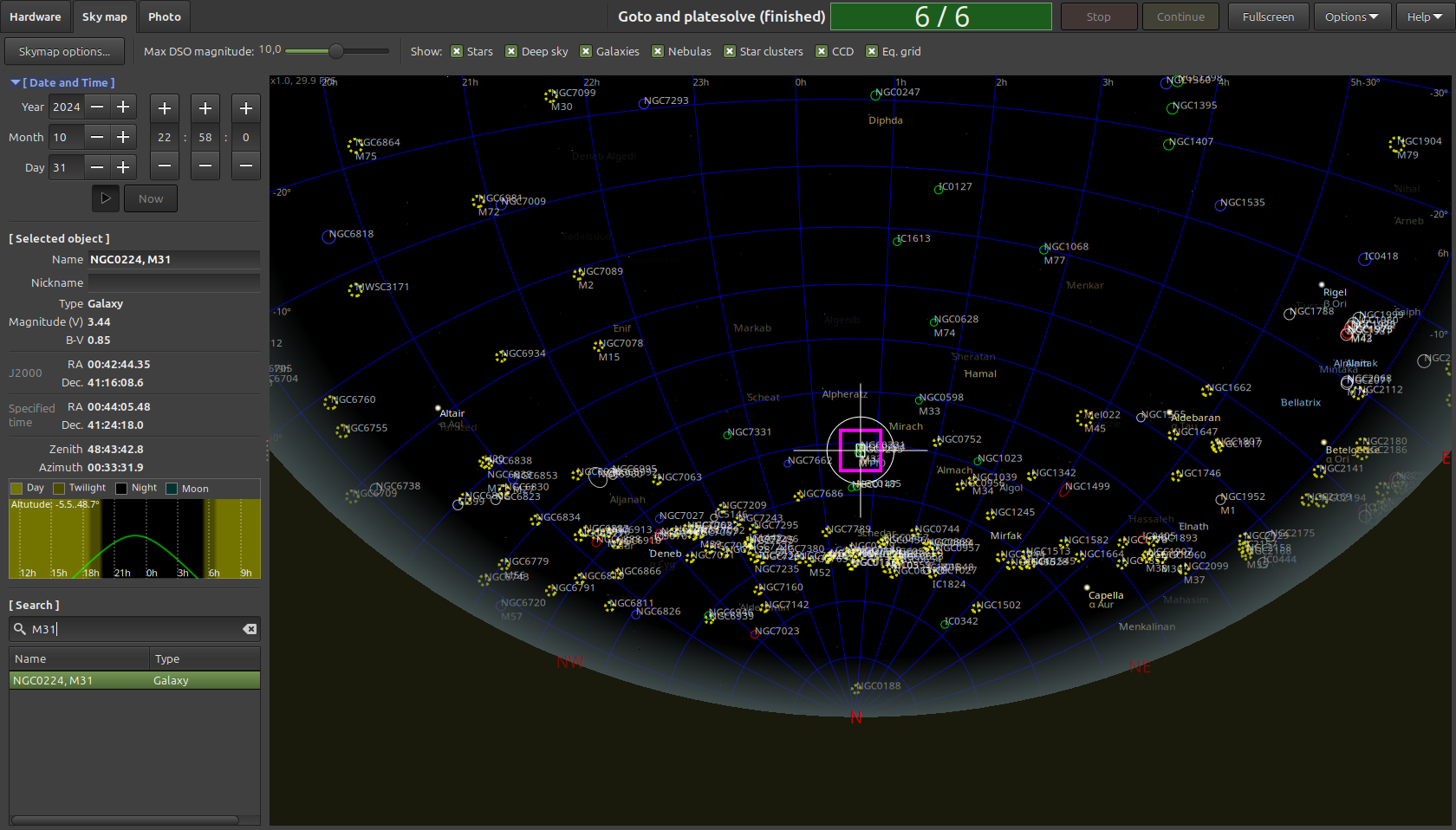Image resolution: width=1456 pixels, height=830 pixels.
Task: Click the Twilight legend color swatch
Action: (59, 488)
